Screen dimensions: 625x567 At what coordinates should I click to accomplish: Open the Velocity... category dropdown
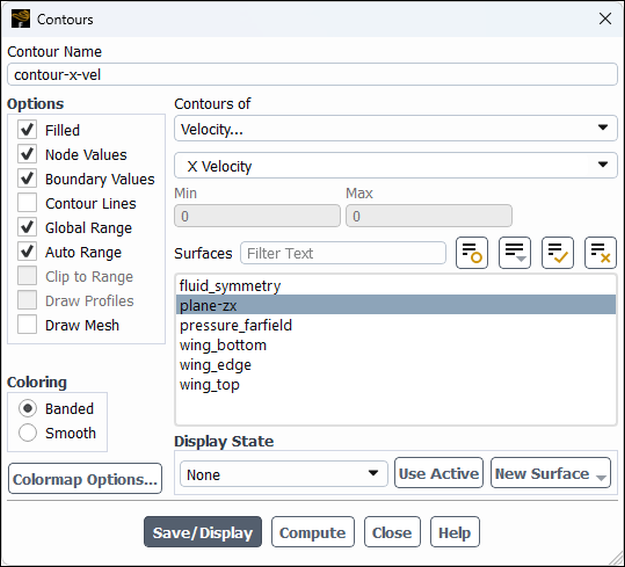395,128
